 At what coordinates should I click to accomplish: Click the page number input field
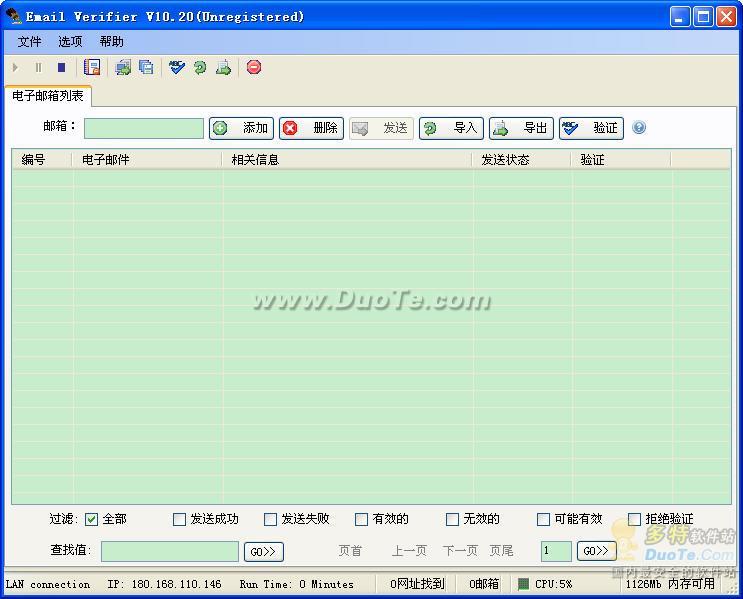point(556,551)
